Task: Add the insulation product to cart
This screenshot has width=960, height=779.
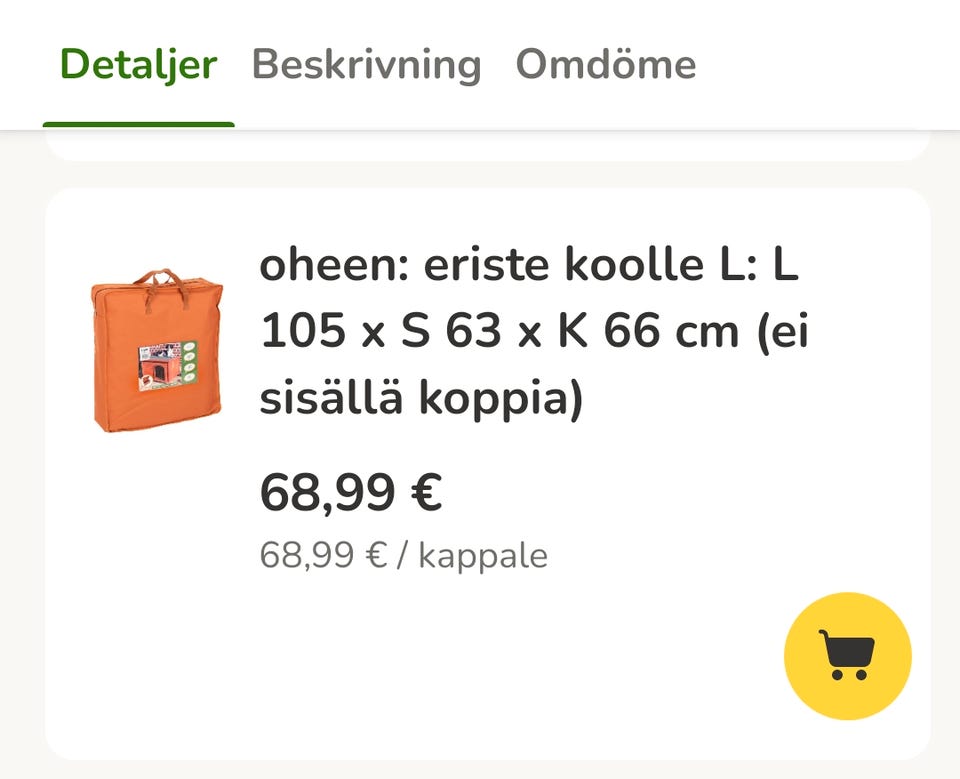Action: coord(847,656)
